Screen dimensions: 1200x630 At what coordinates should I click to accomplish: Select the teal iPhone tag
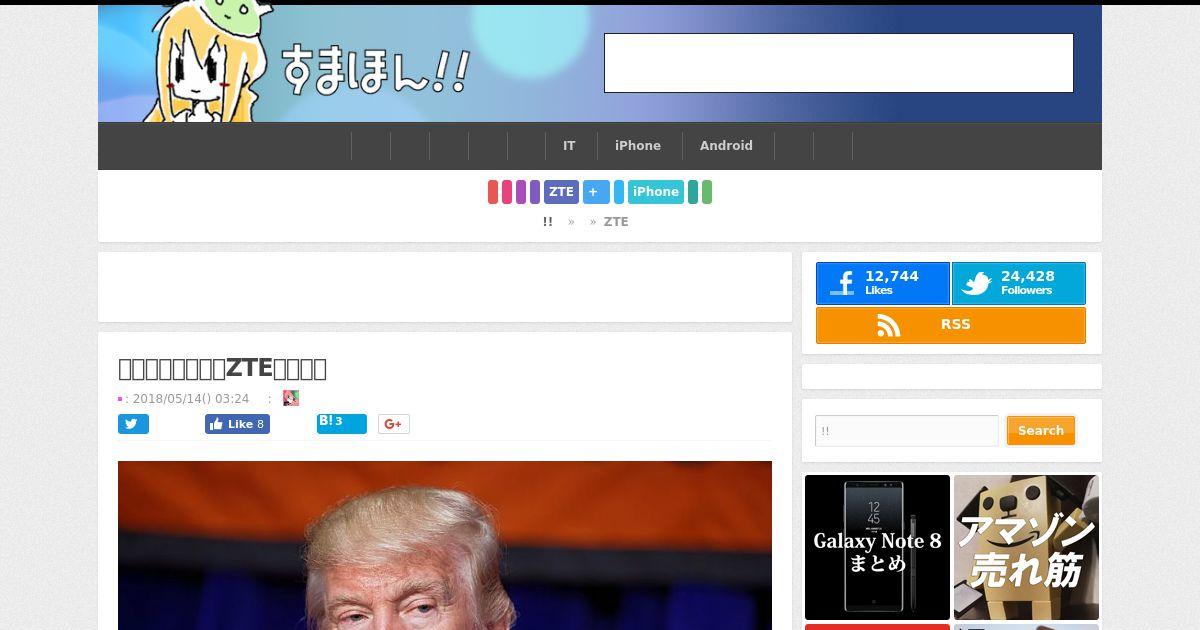click(656, 192)
